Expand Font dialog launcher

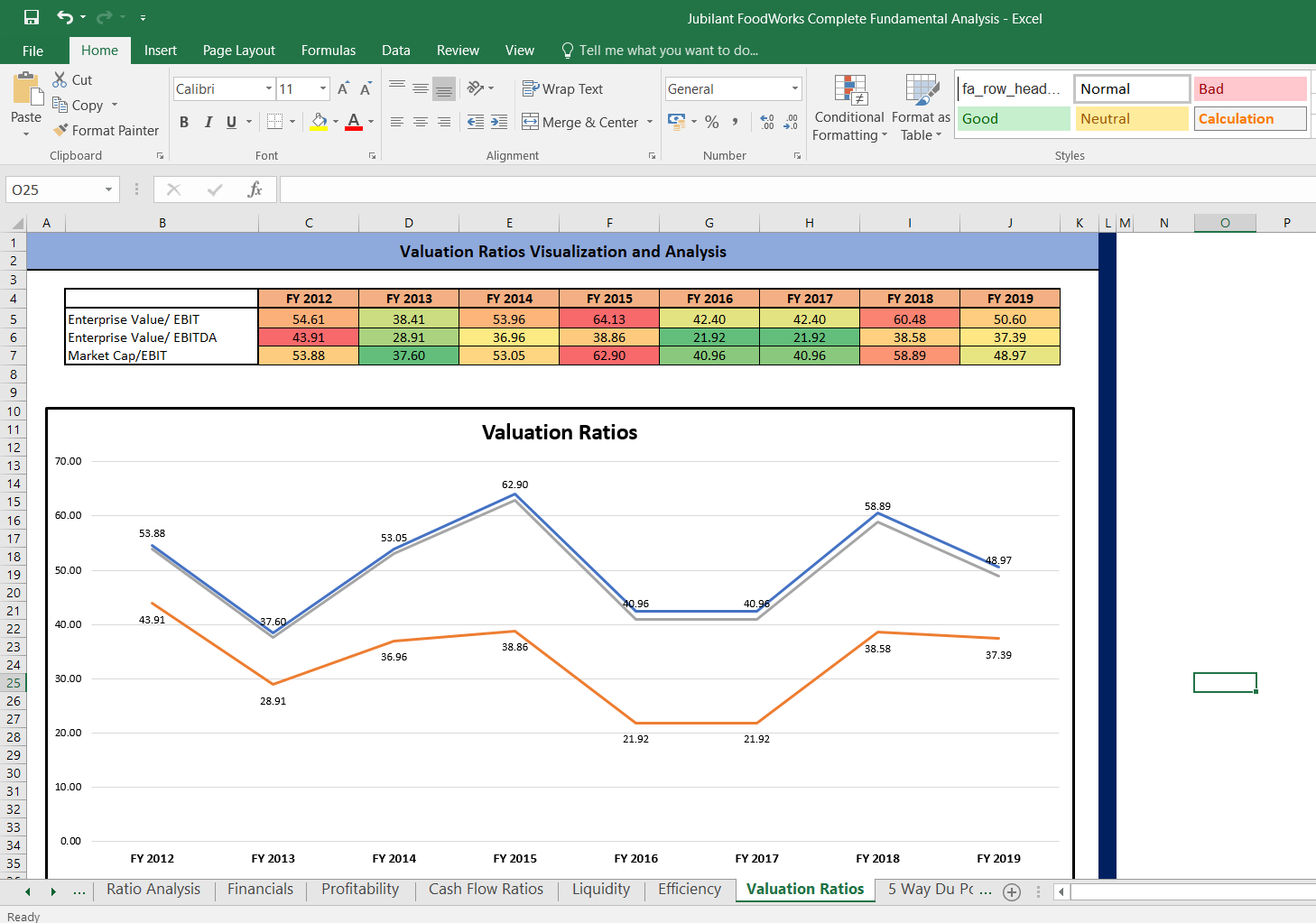point(372,156)
